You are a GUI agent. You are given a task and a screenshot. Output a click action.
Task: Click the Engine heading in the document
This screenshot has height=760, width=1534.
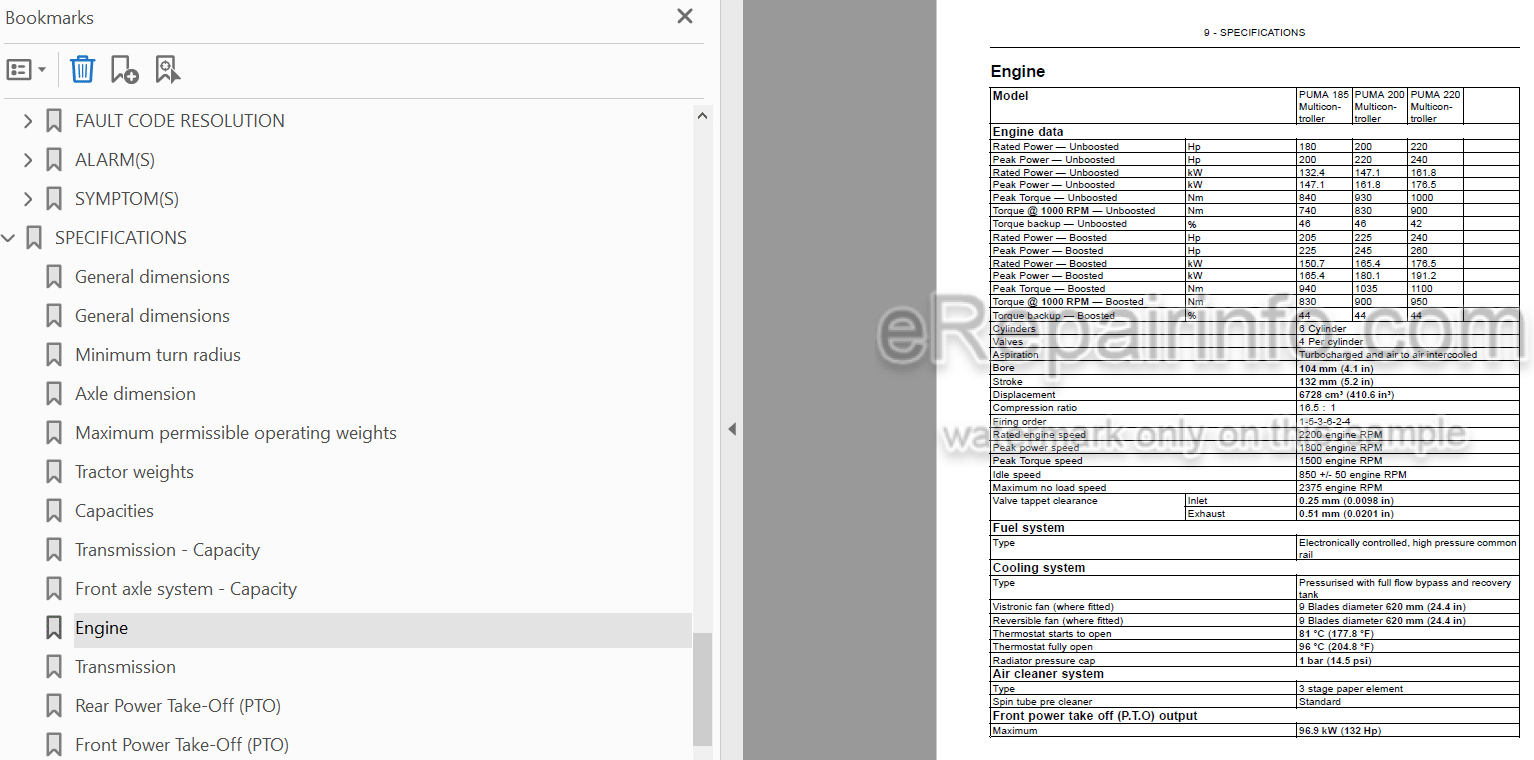click(1018, 71)
